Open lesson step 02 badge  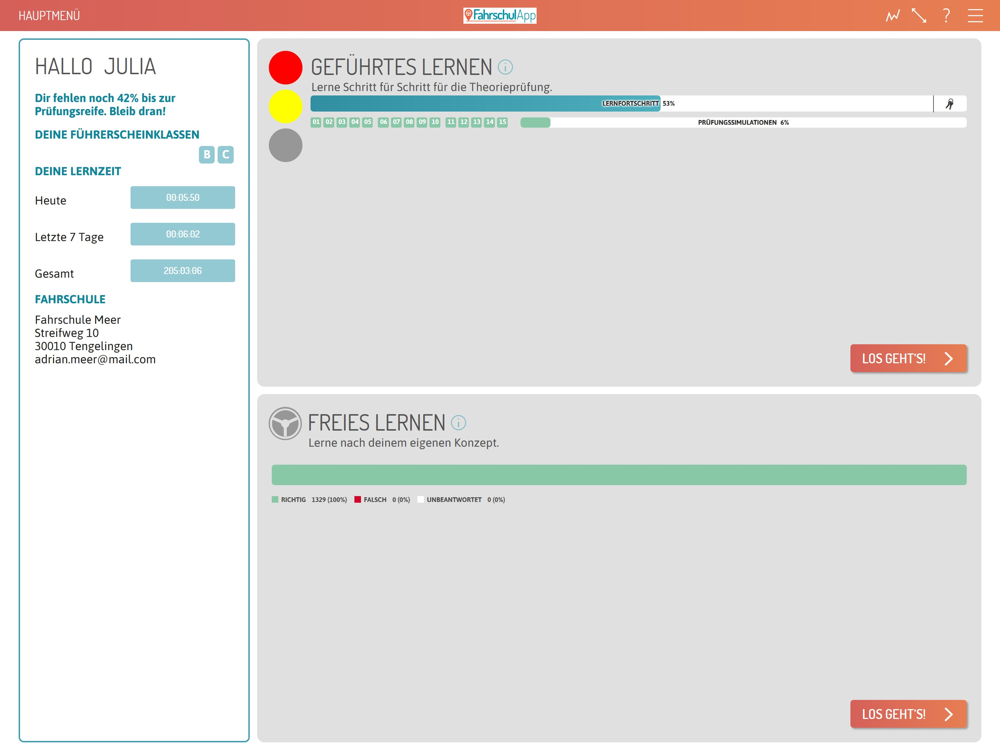(x=329, y=122)
